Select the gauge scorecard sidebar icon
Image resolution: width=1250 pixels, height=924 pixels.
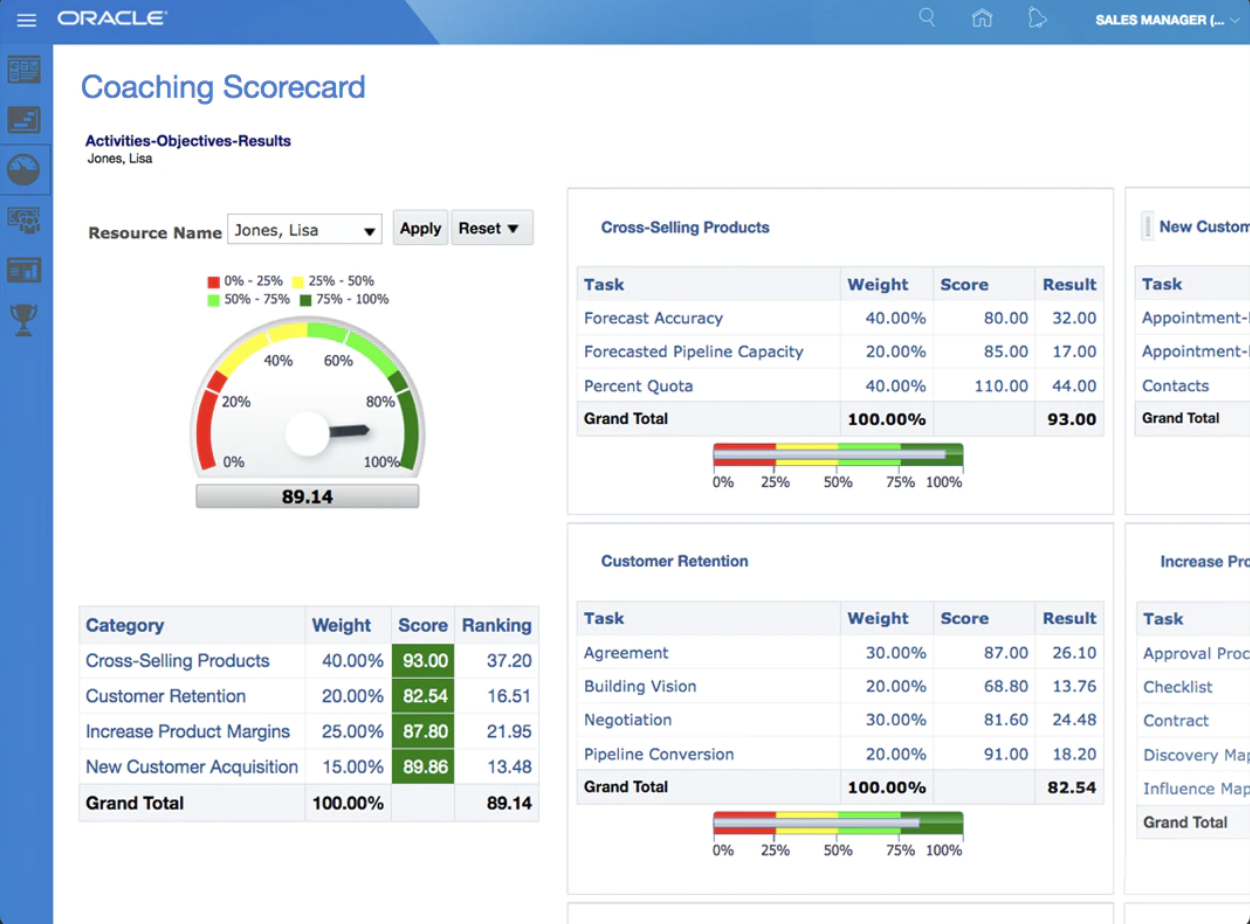pyautogui.click(x=24, y=170)
